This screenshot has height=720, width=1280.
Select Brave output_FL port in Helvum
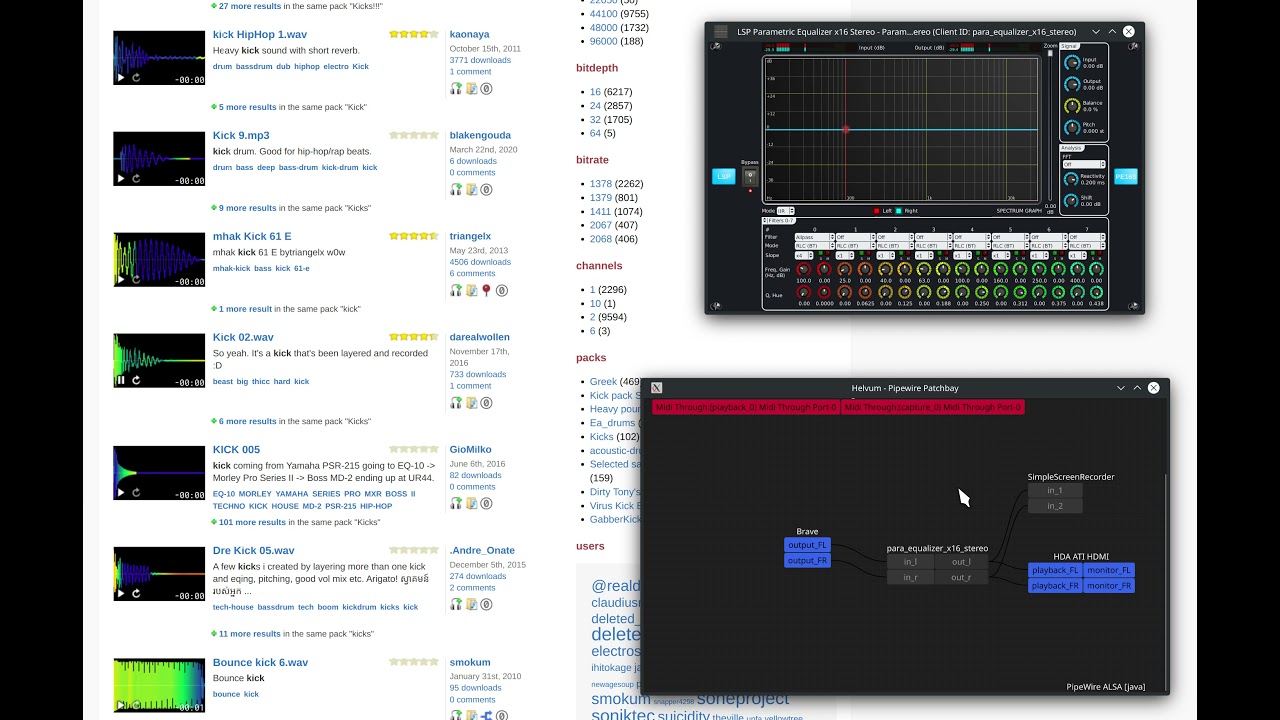(807, 545)
